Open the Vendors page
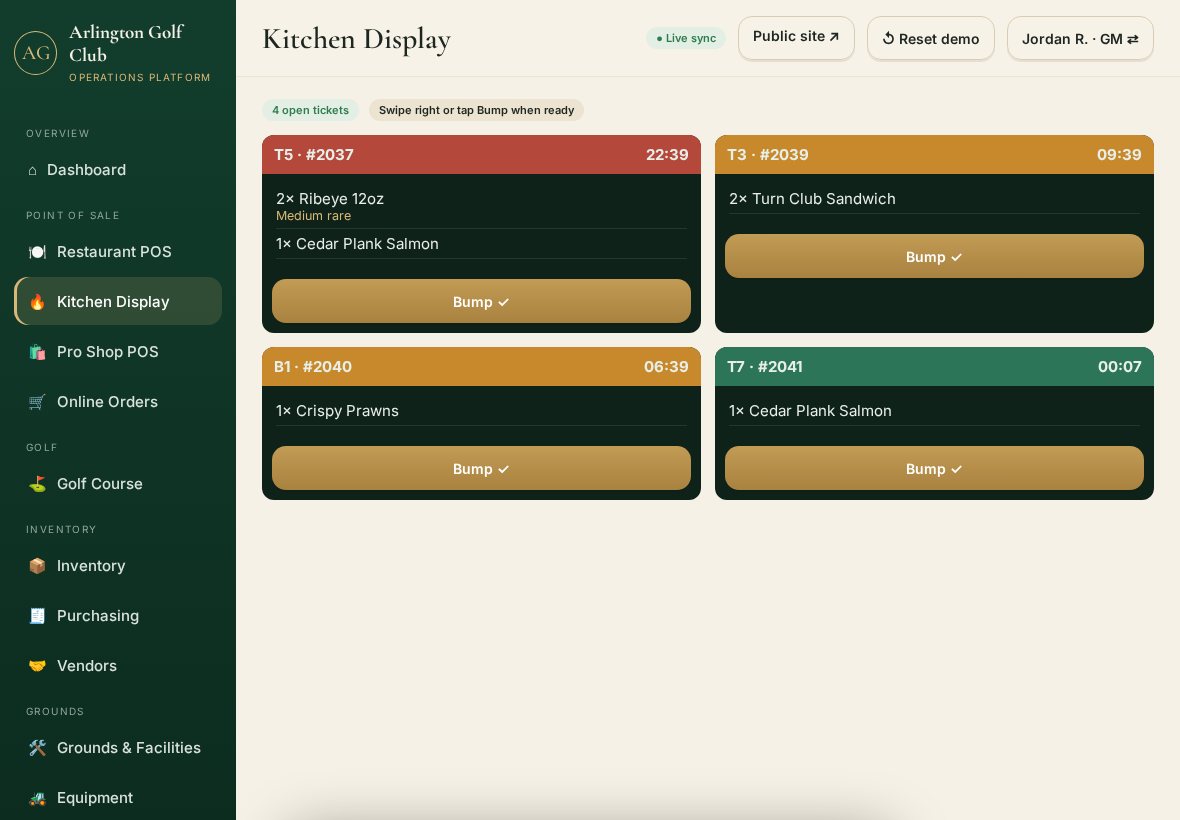The width and height of the screenshot is (1180, 820). pos(118,666)
